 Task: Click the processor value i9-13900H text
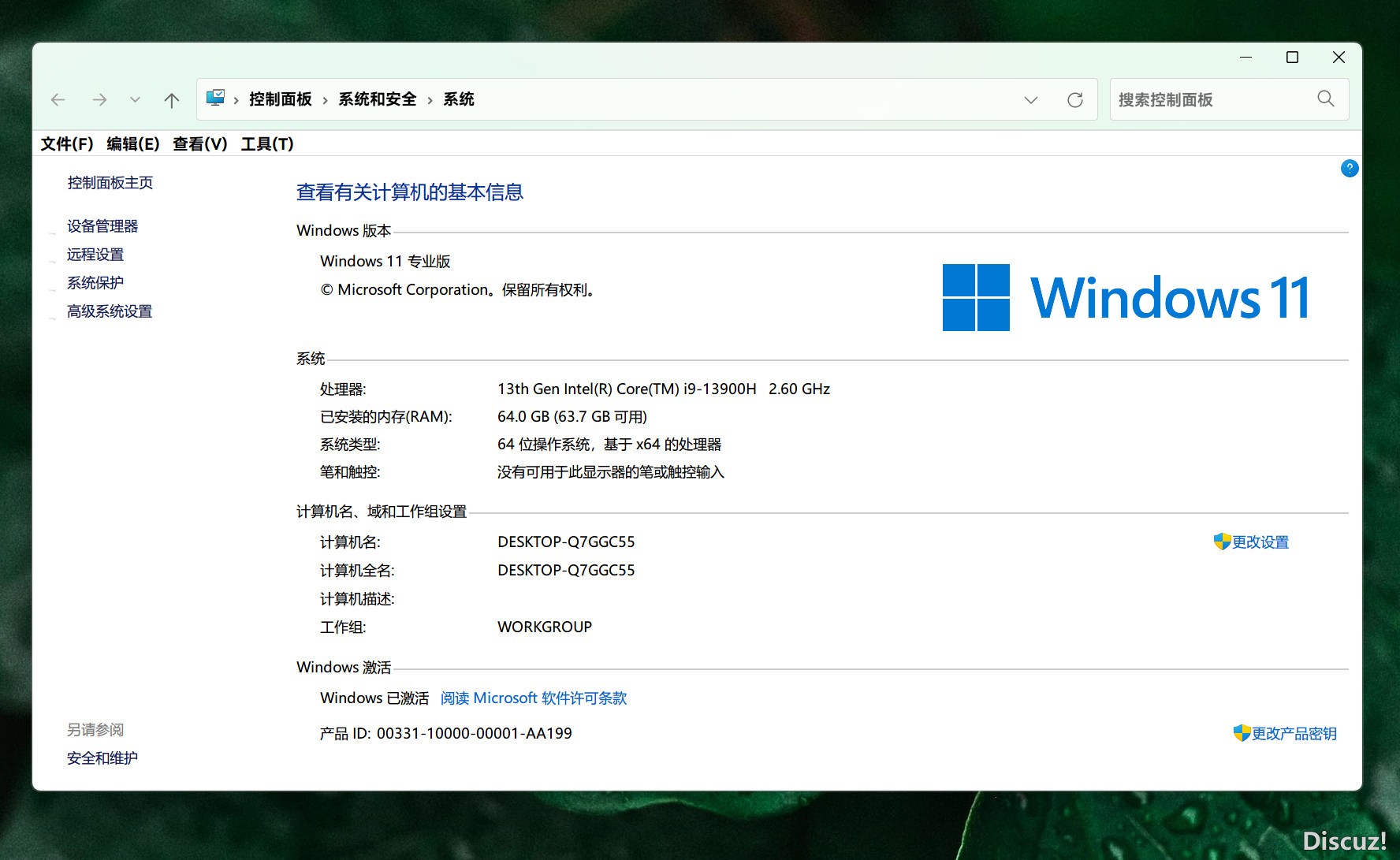[664, 389]
